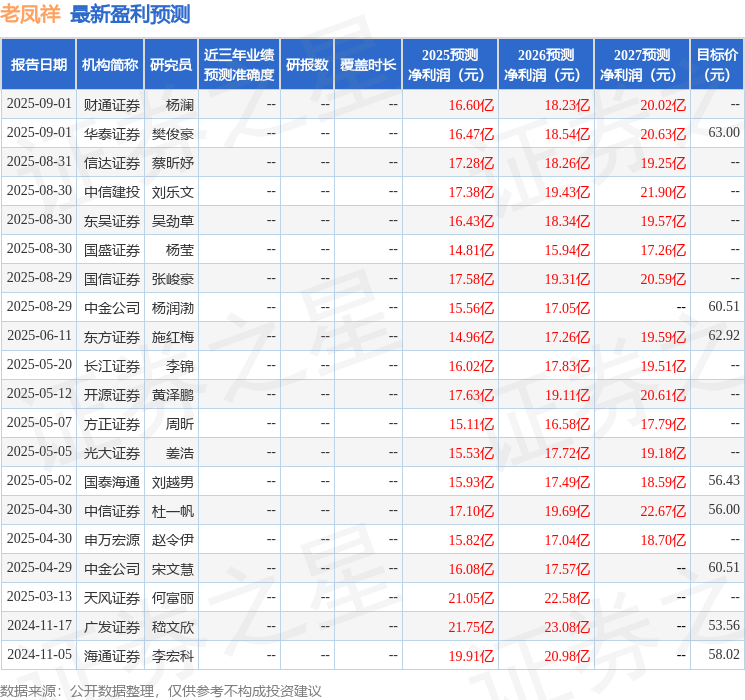Click the 研报数 column header
The width and height of the screenshot is (745, 700).
click(306, 65)
